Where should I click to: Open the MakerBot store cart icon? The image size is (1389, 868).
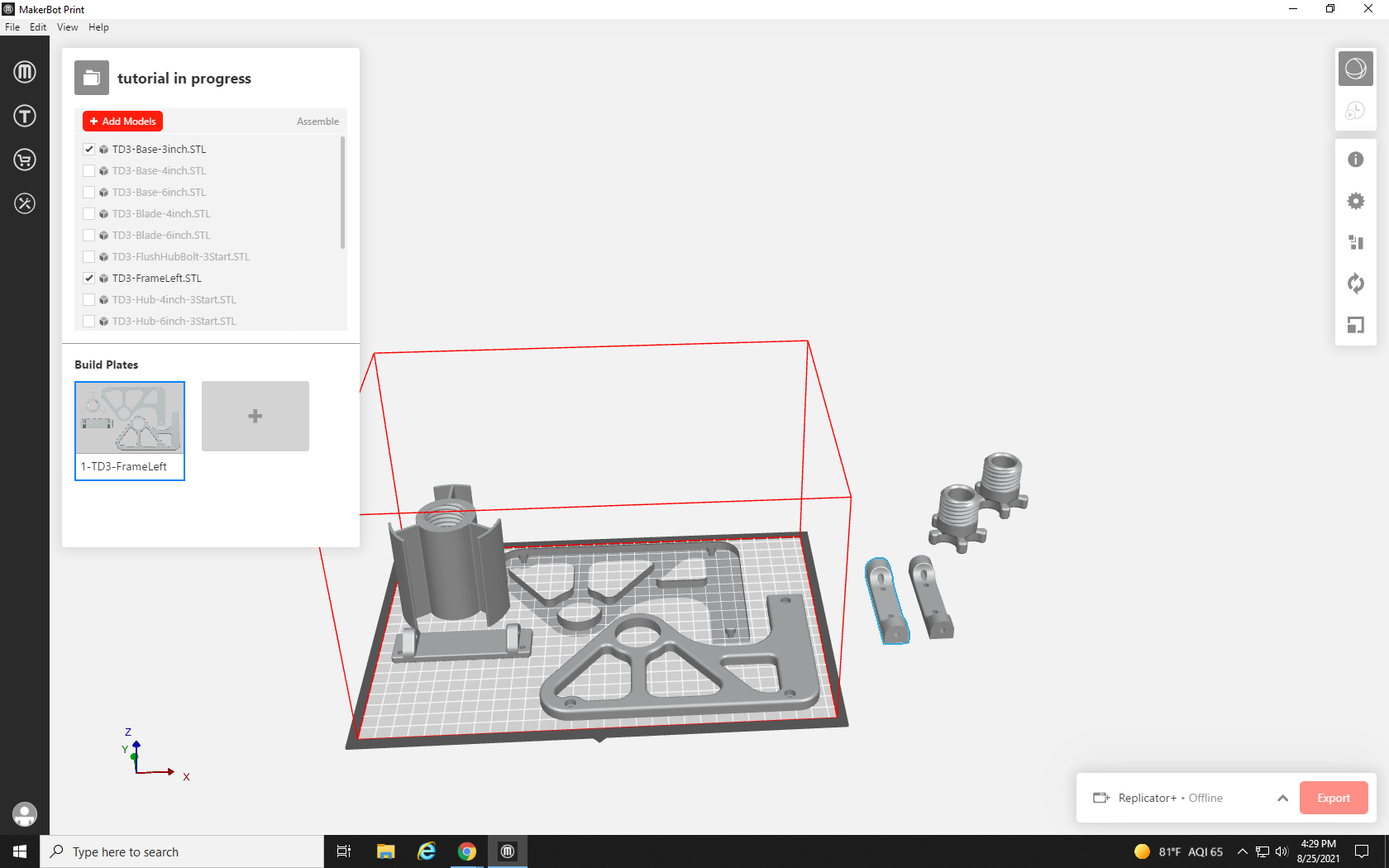click(25, 160)
